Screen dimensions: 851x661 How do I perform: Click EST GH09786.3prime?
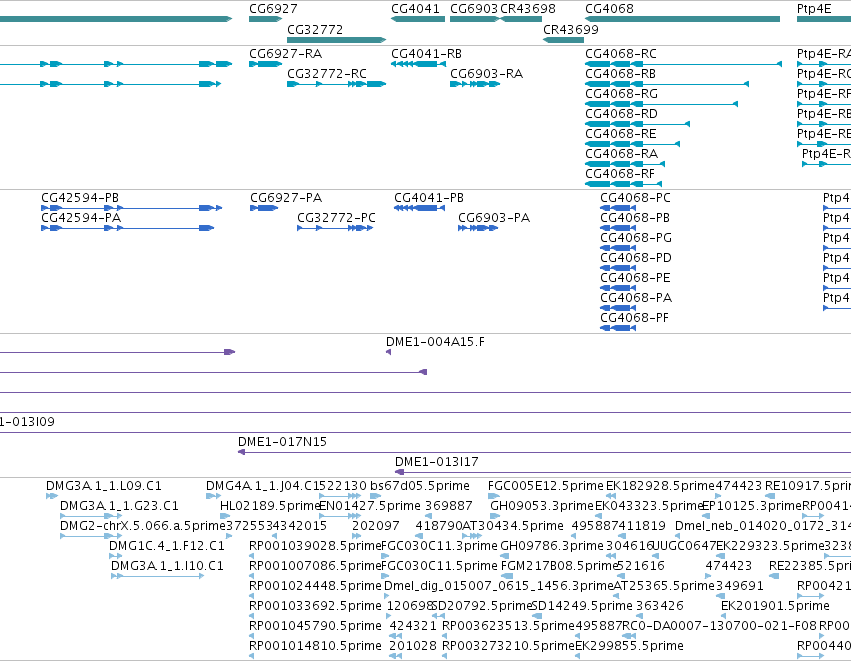click(504, 556)
